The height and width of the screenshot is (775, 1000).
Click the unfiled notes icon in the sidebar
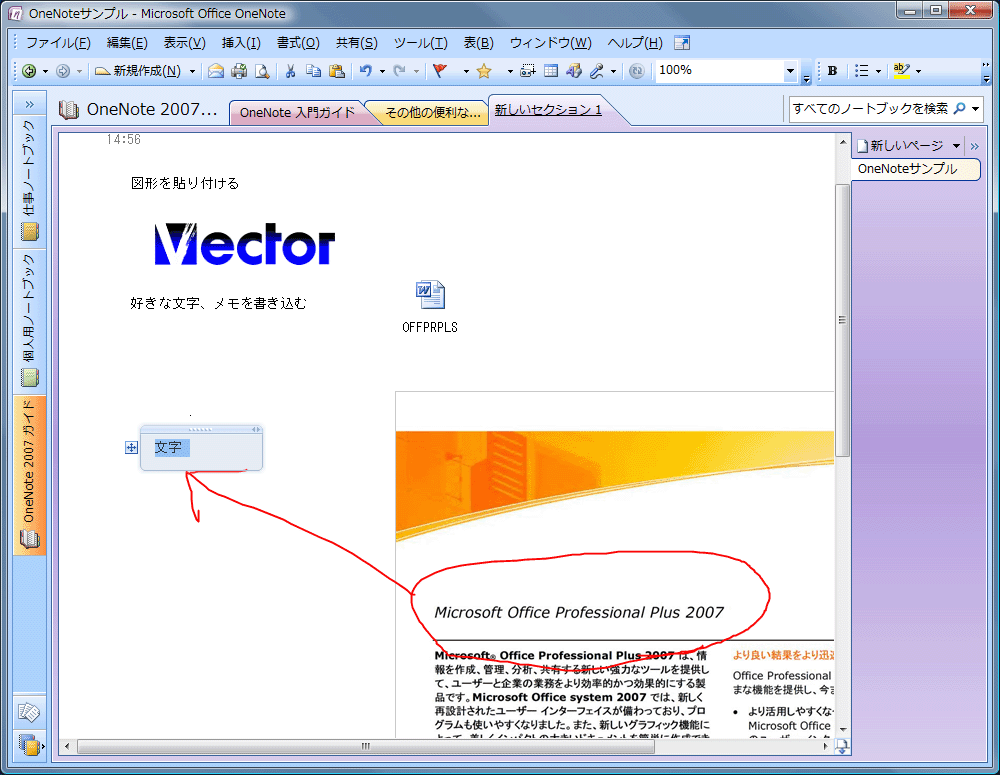(29, 712)
